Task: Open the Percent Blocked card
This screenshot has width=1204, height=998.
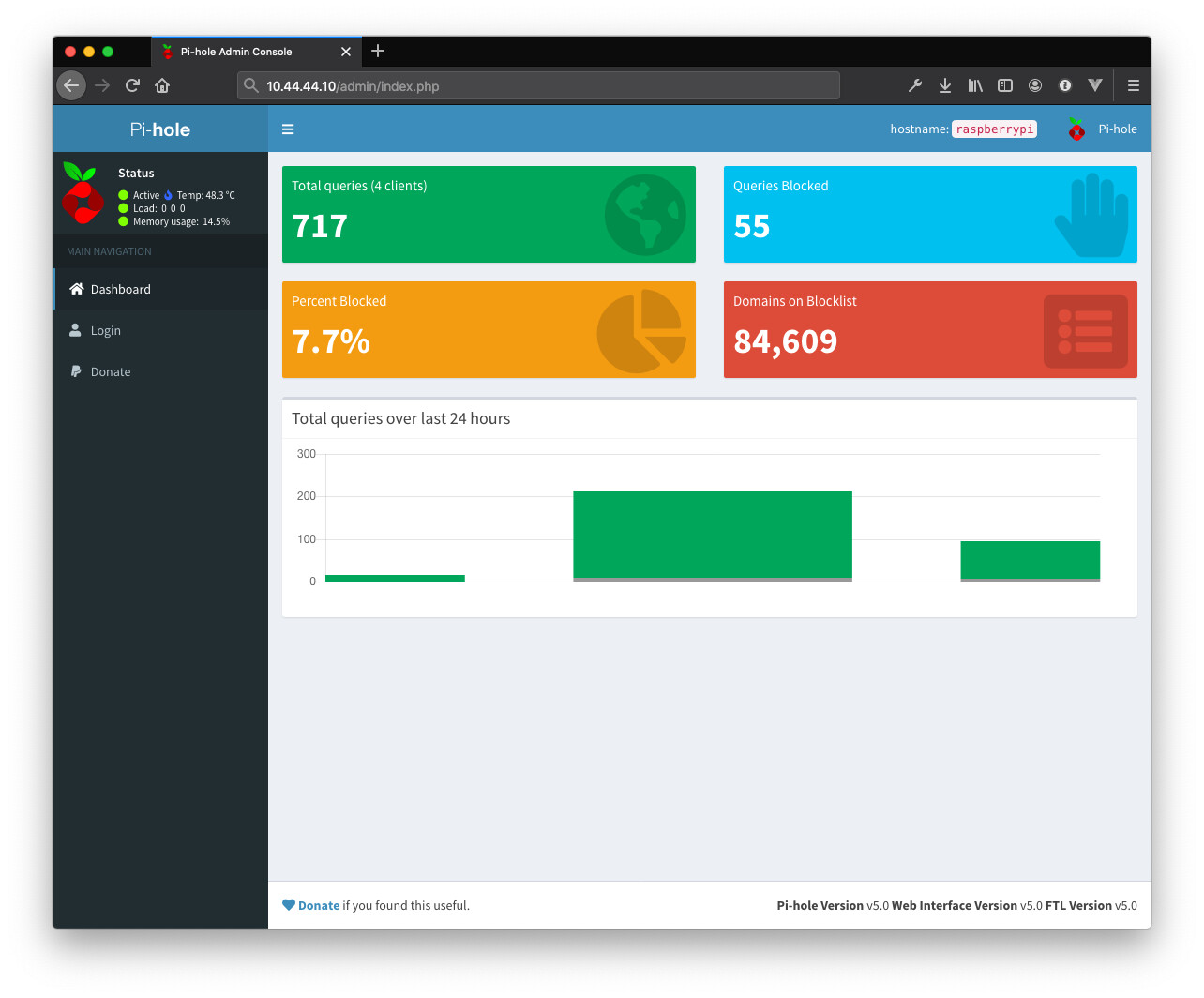Action: 489,329
